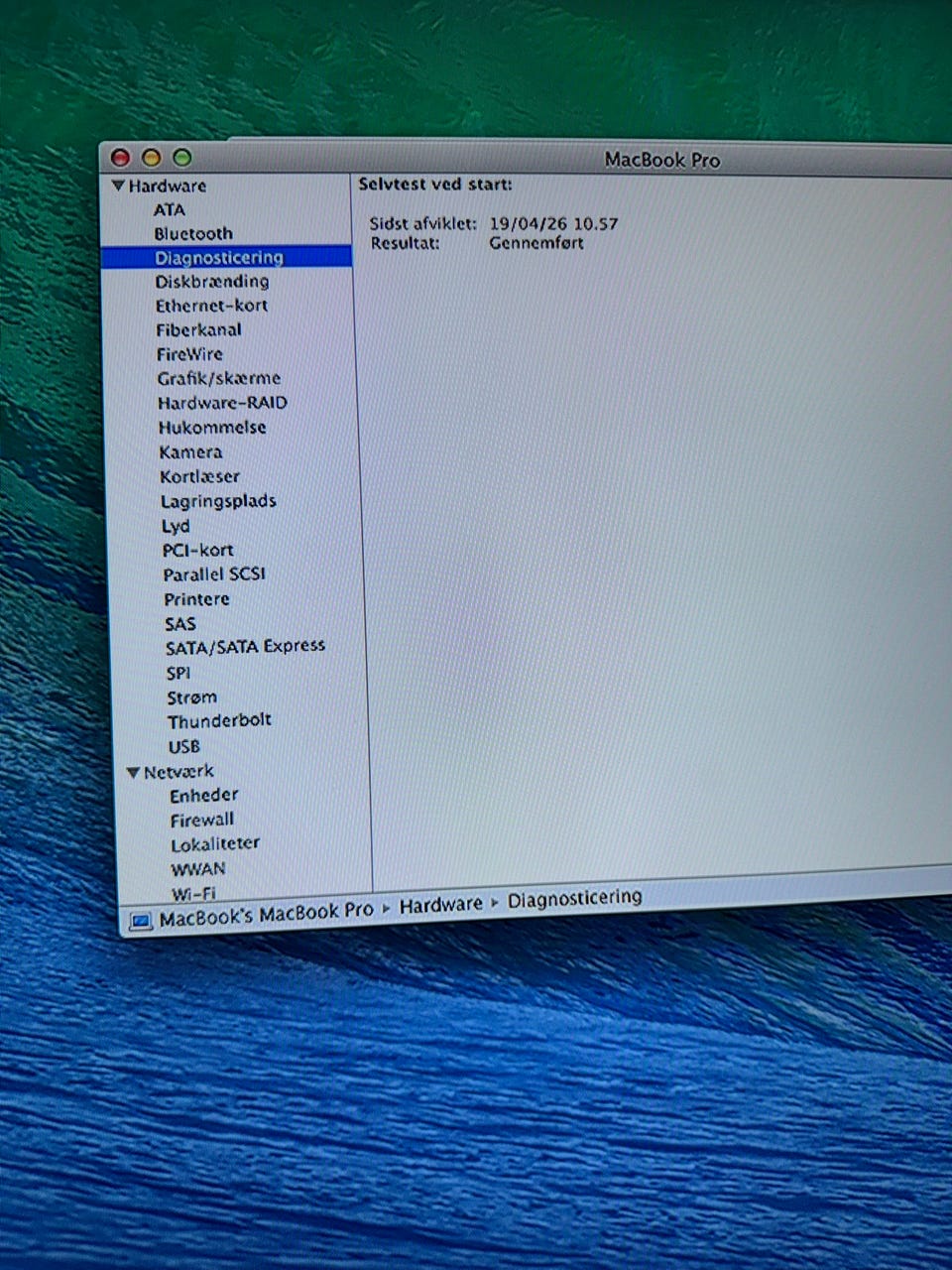Select Lokaliteter under Netværk
Image resolution: width=952 pixels, height=1270 pixels.
215,844
